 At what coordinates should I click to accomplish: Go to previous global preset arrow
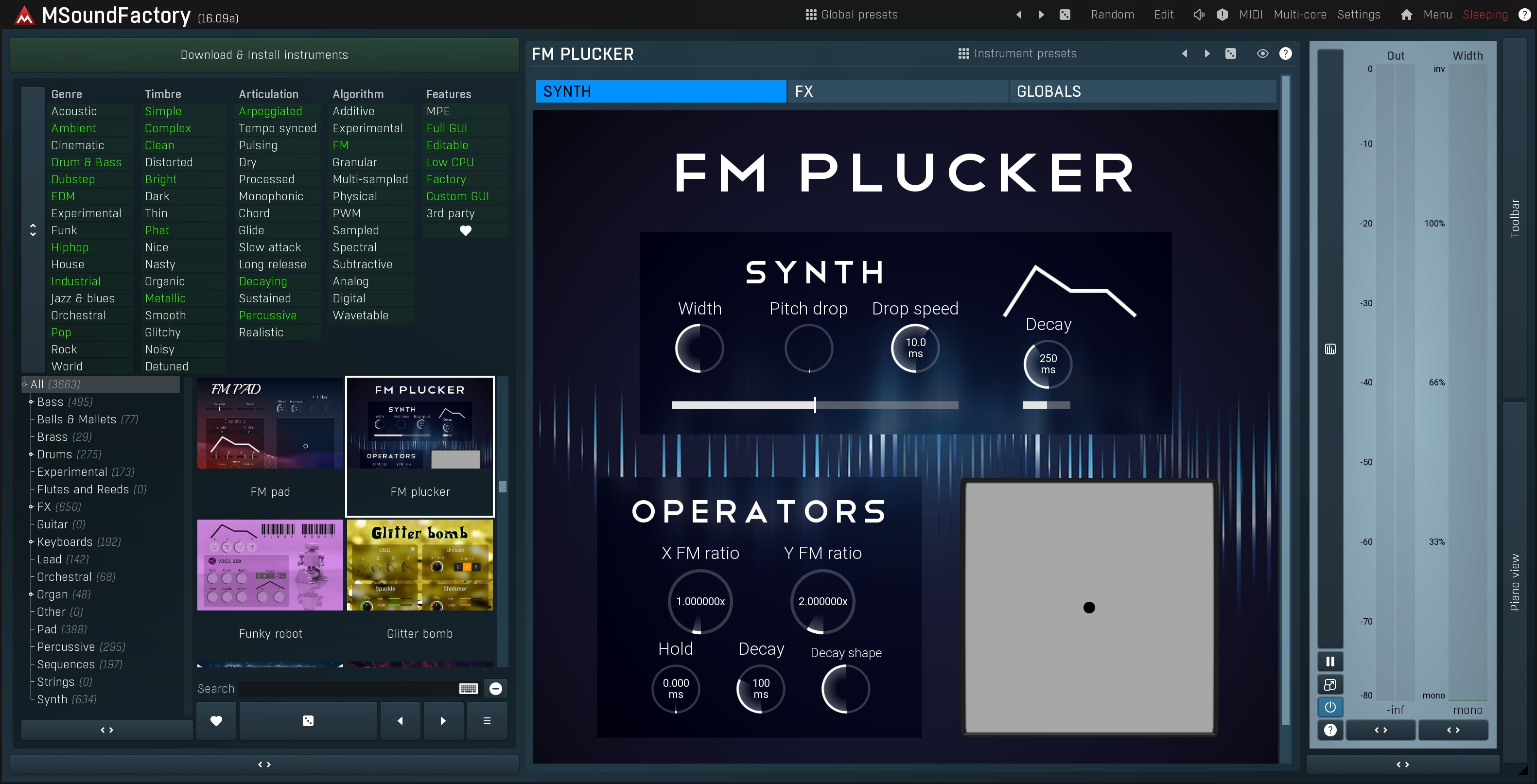click(1018, 15)
